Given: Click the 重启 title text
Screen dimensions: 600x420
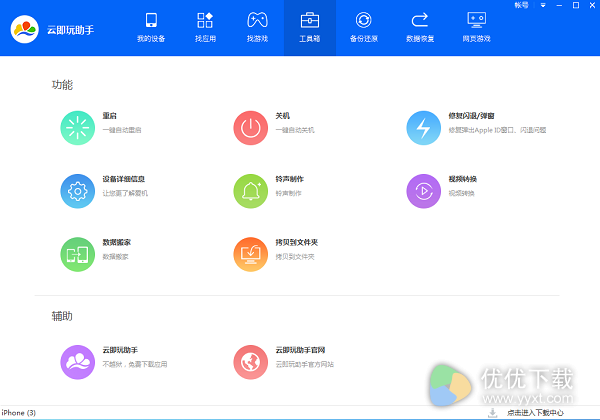Looking at the screenshot, I should pos(109,116).
